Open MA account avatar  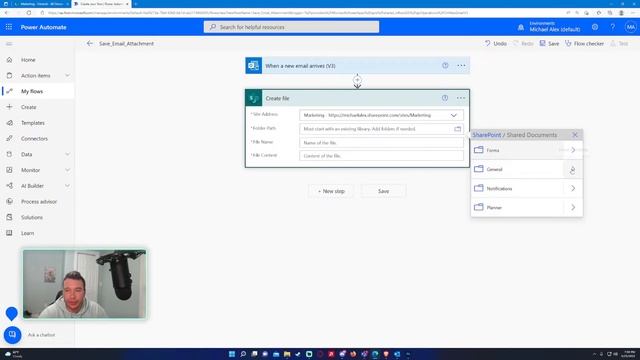(631, 27)
